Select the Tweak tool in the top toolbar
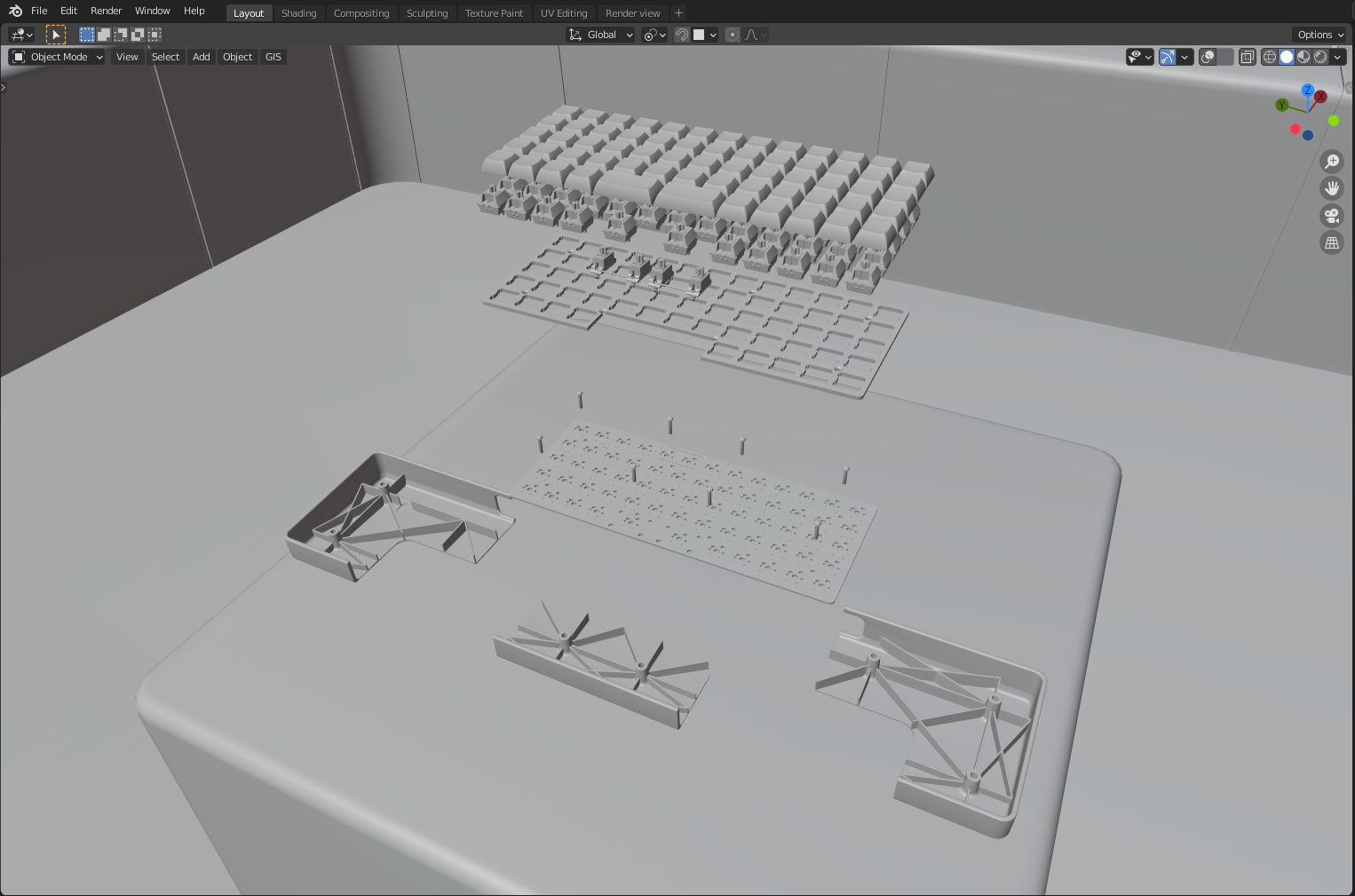 click(x=57, y=35)
